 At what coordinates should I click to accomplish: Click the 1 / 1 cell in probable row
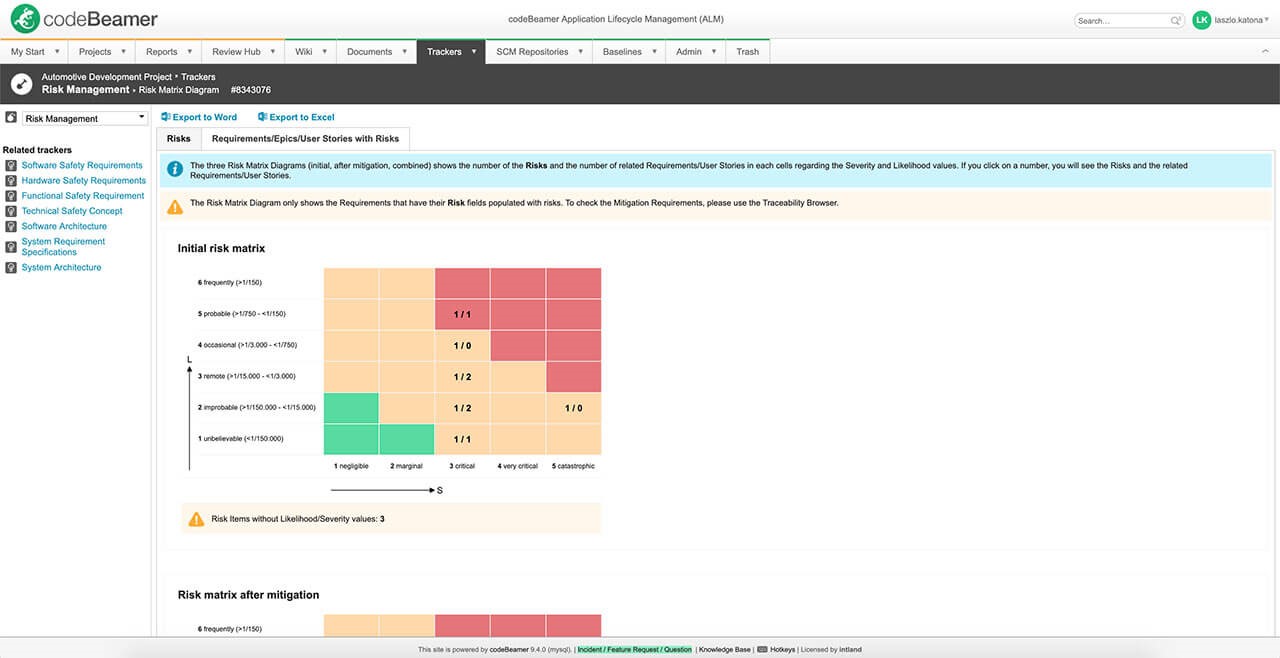coord(462,314)
